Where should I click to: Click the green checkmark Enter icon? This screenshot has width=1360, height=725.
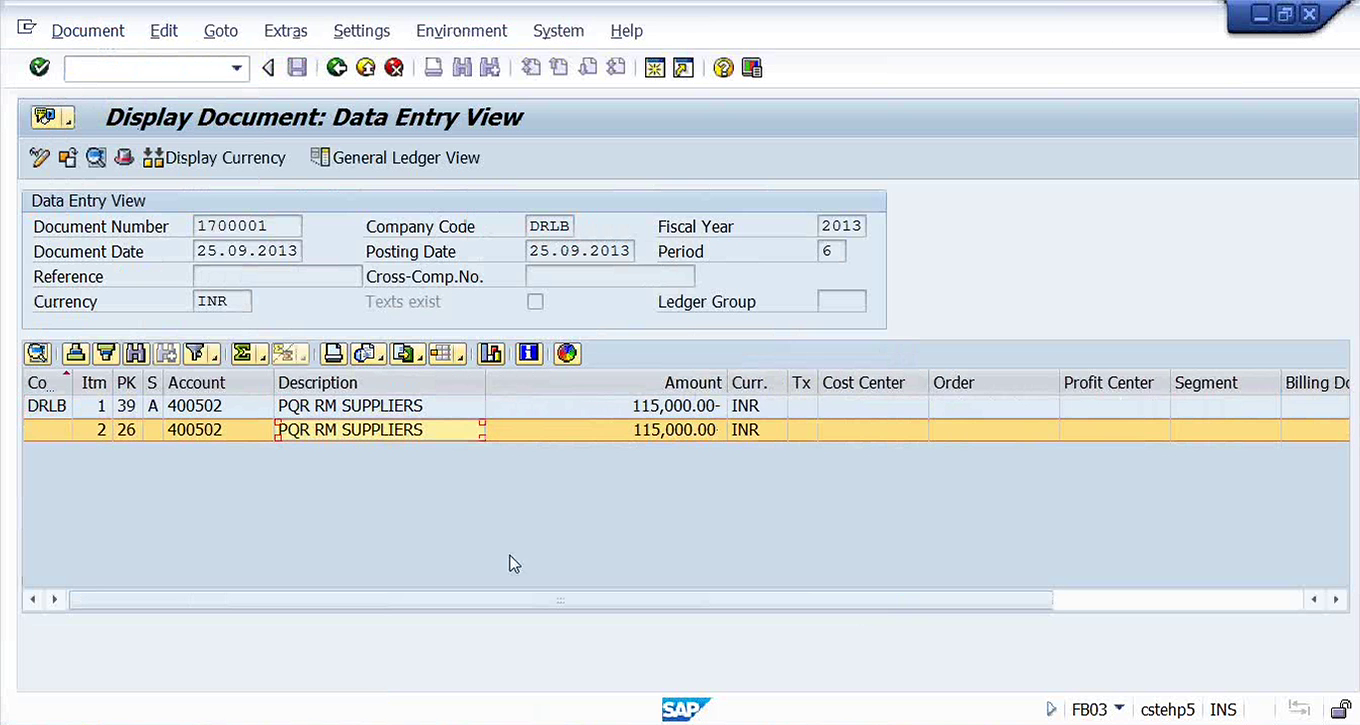(39, 67)
